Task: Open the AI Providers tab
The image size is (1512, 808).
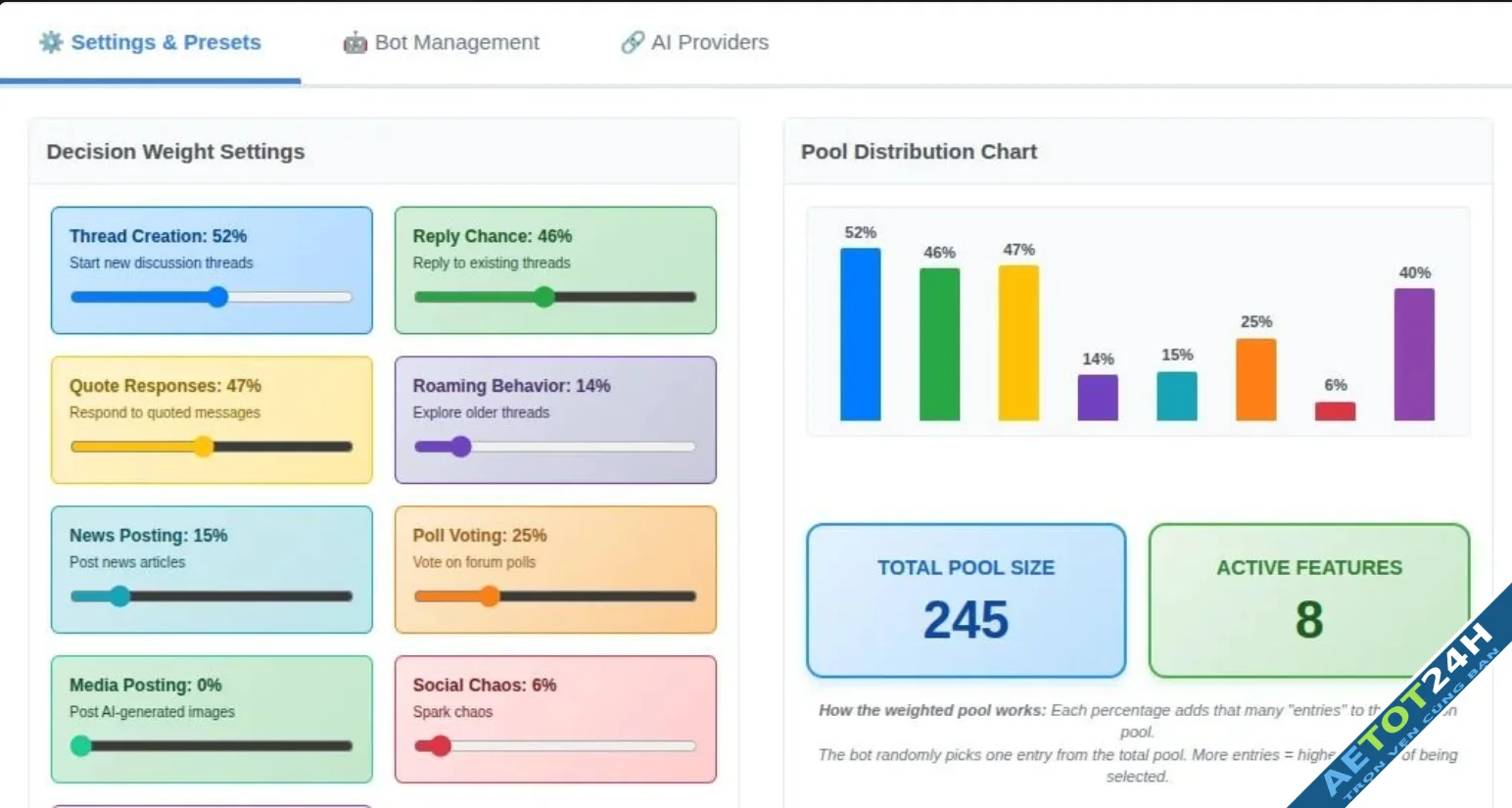Action: point(695,43)
